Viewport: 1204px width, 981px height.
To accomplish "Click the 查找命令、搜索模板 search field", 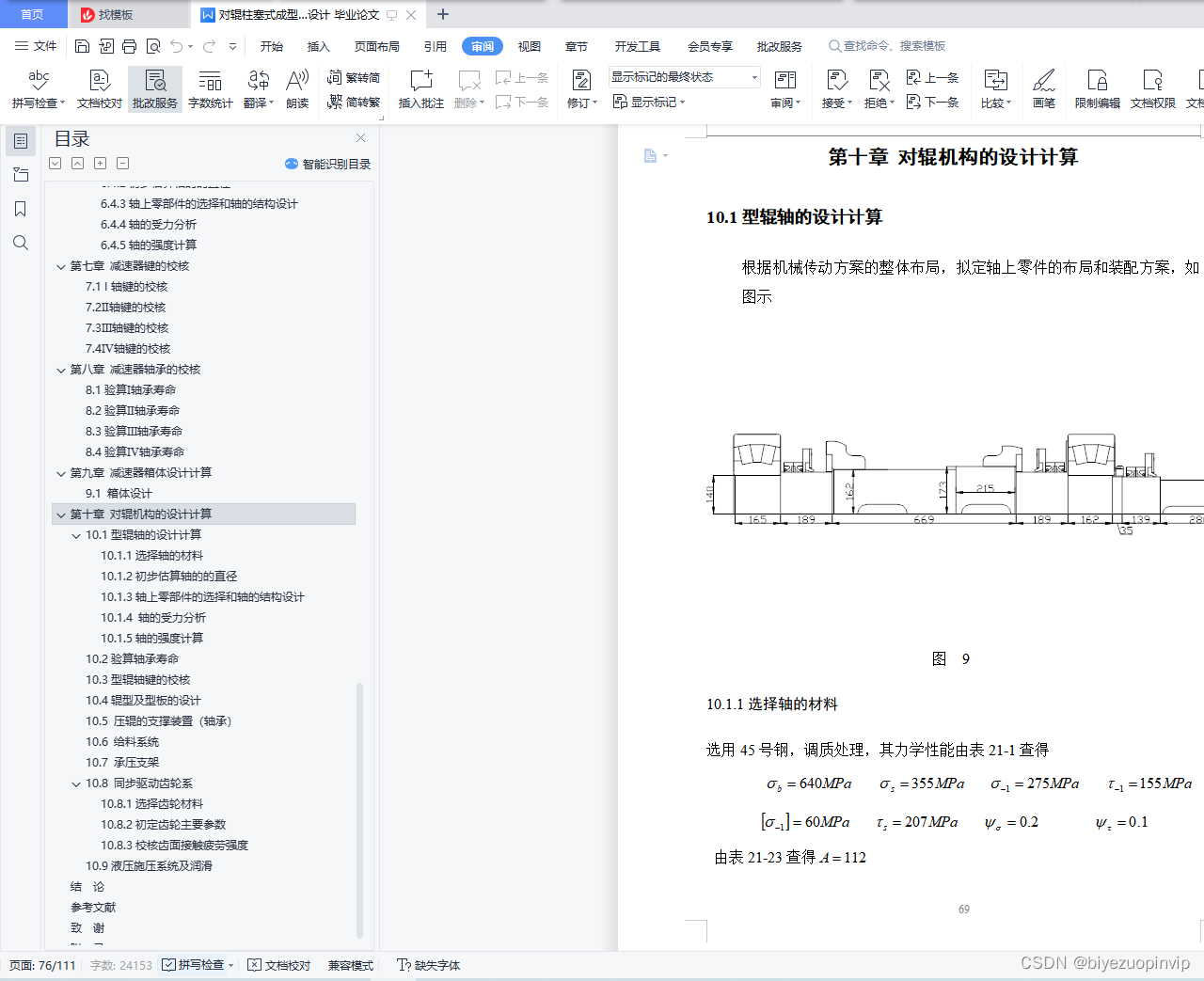I will point(888,45).
